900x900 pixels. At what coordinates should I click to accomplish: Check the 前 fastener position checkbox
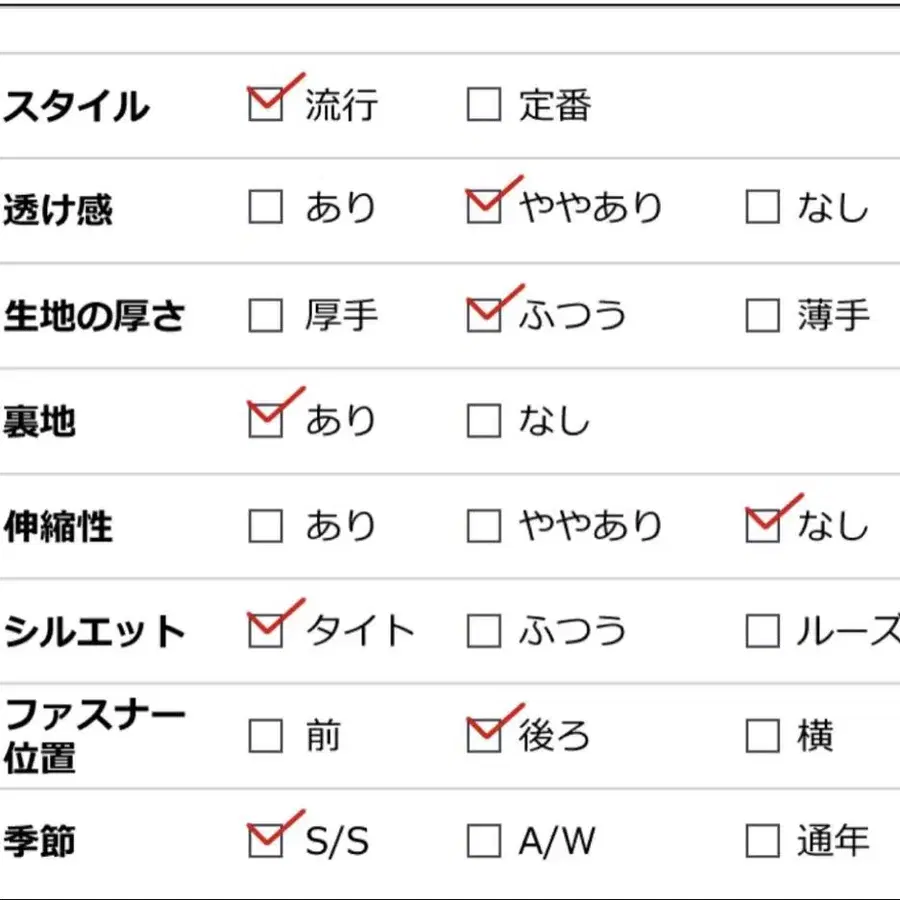tap(265, 737)
